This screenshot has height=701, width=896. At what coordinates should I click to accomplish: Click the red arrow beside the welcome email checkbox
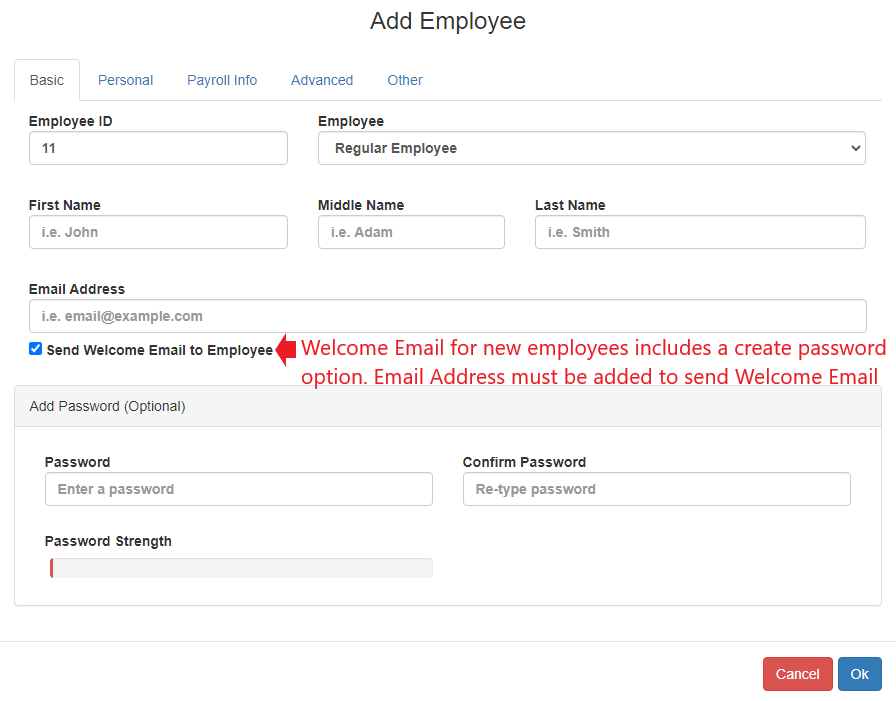pyautogui.click(x=286, y=350)
